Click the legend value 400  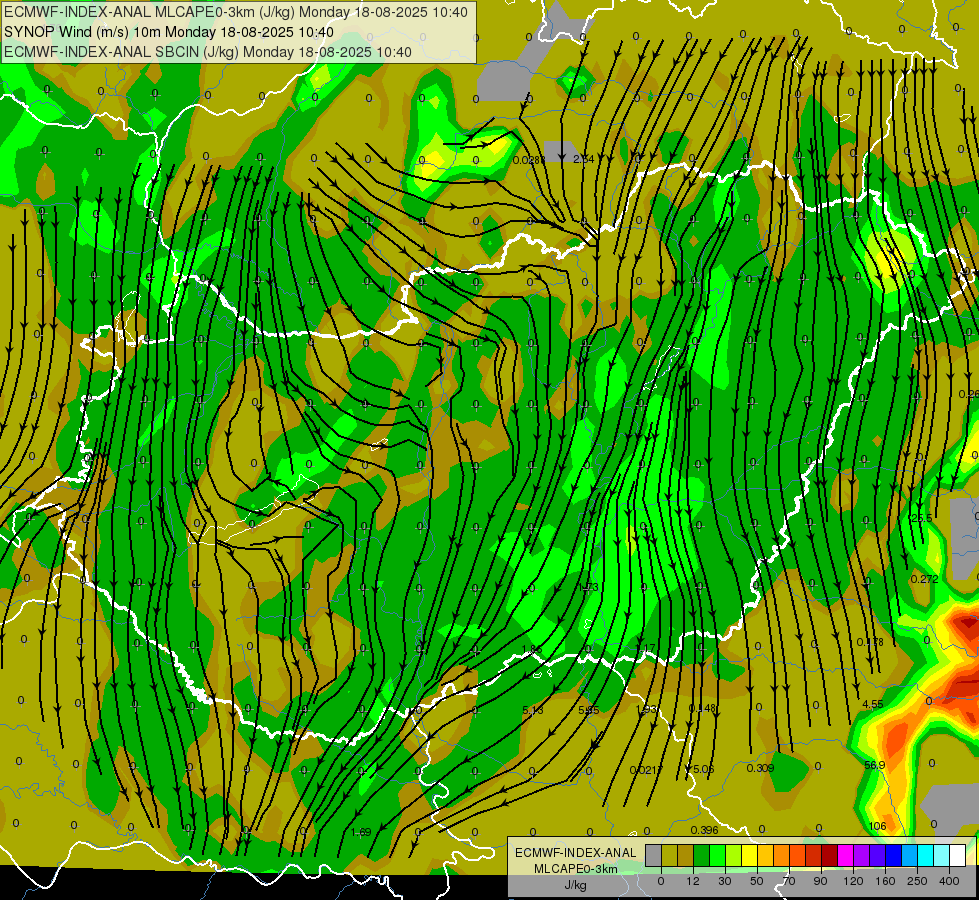(949, 881)
